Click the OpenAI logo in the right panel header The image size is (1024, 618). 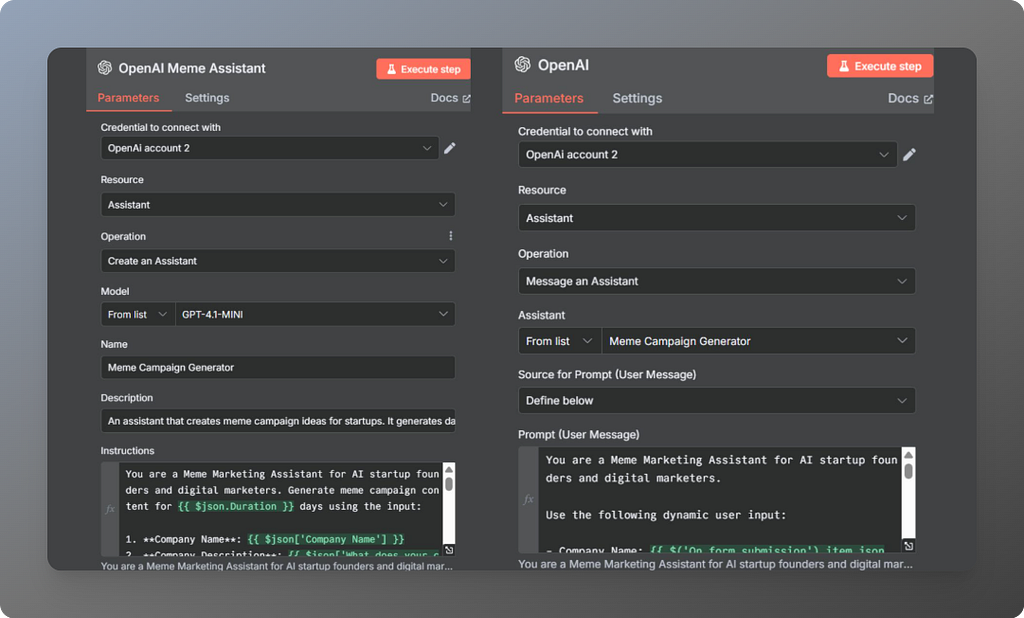pyautogui.click(x=522, y=65)
